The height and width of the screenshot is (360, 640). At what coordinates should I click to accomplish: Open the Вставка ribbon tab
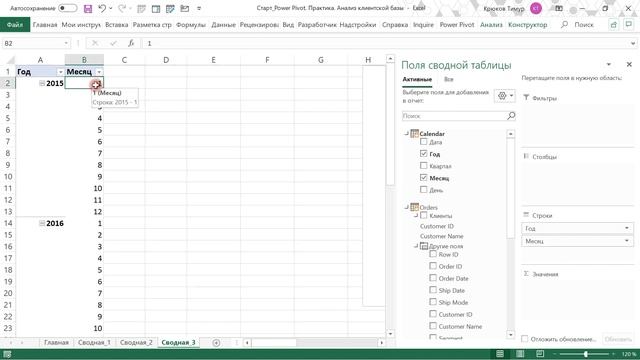(x=117, y=24)
